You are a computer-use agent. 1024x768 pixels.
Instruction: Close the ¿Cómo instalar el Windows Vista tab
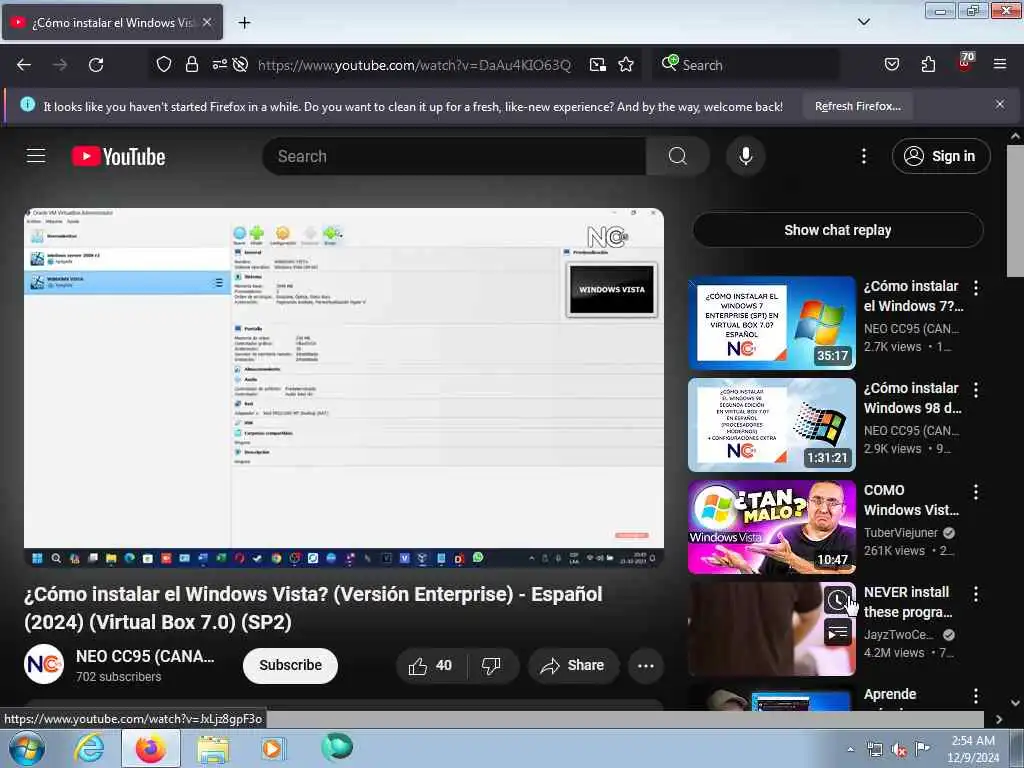pyautogui.click(x=207, y=22)
